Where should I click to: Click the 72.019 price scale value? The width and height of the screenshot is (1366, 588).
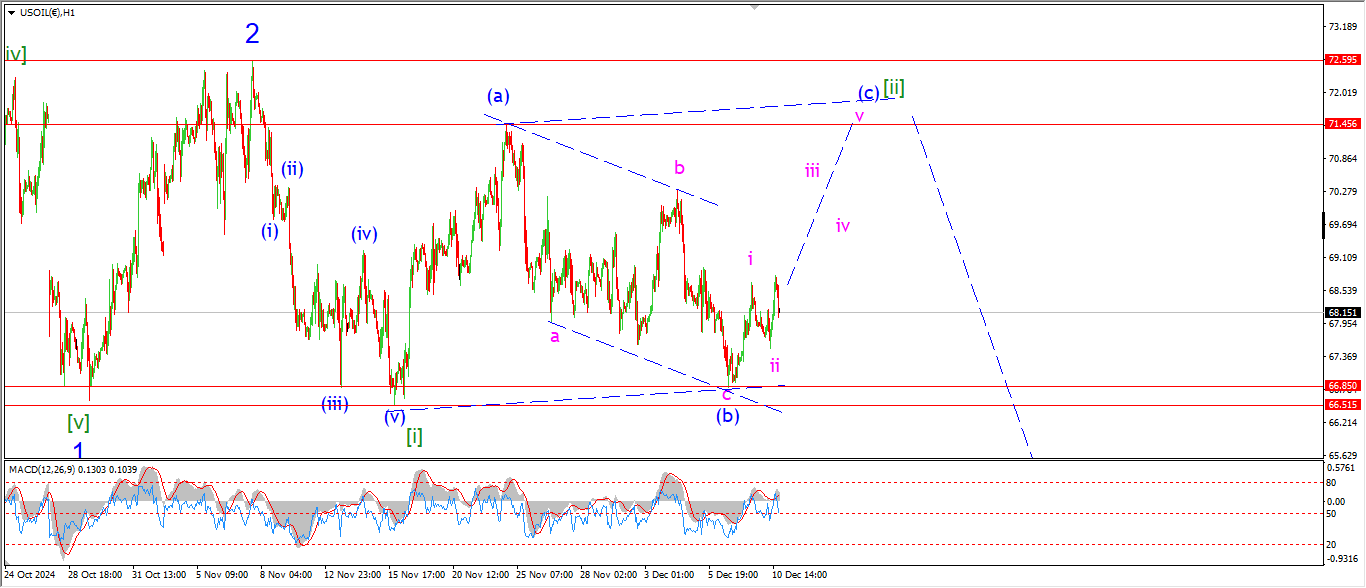click(1341, 93)
